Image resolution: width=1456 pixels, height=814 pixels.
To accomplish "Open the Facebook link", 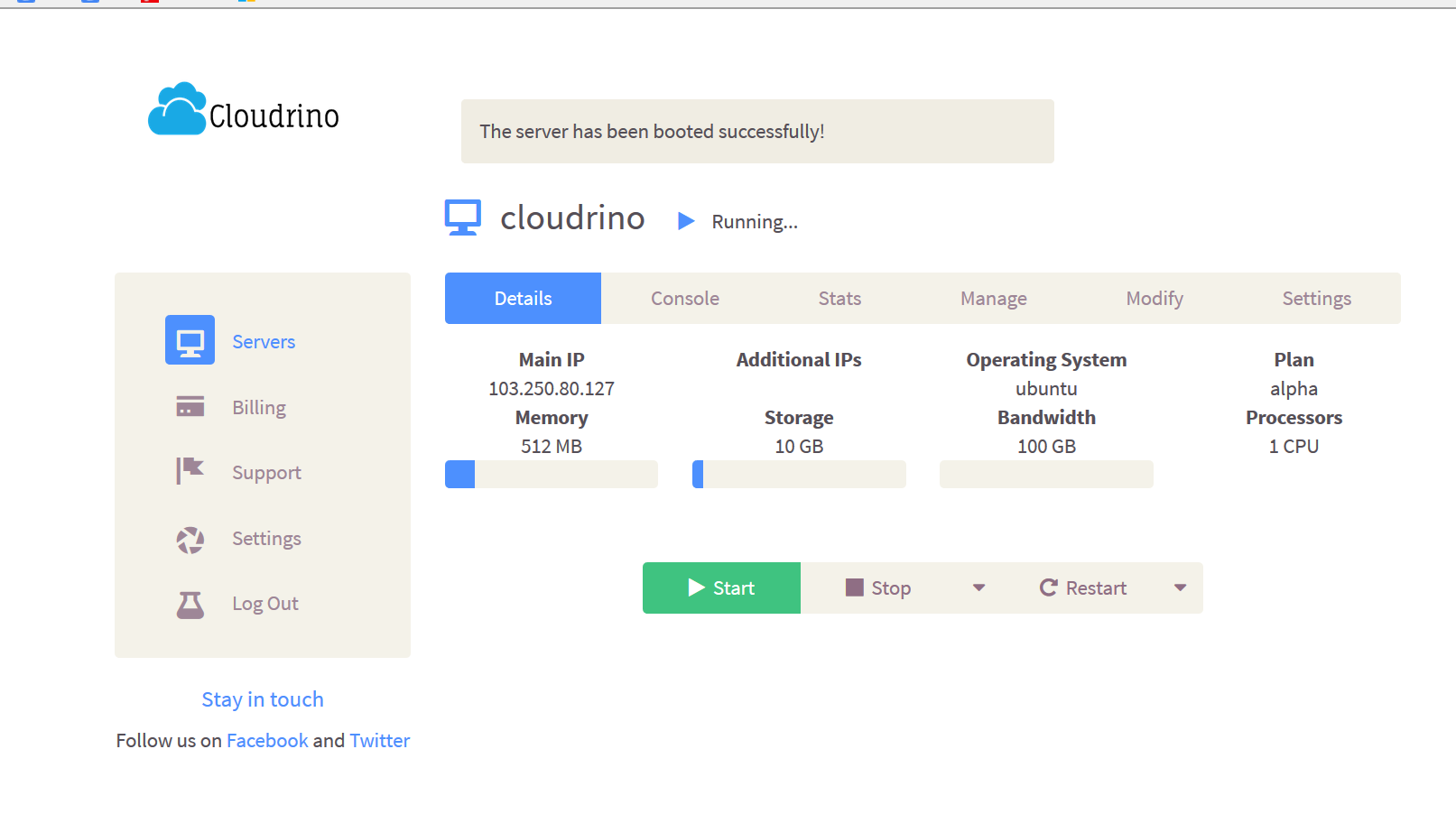I will (x=267, y=741).
